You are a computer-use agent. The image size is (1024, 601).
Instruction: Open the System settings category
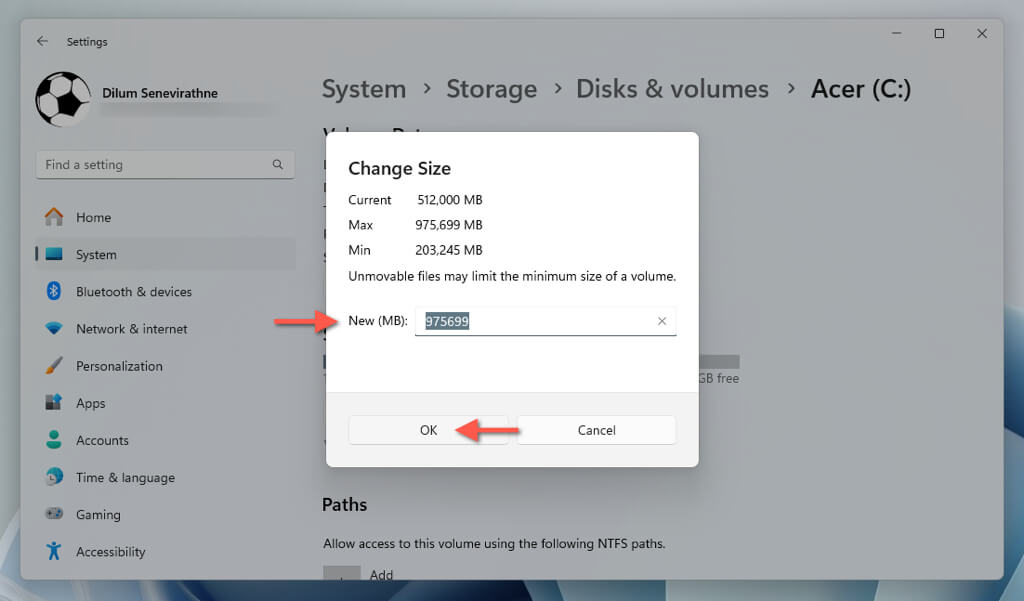(x=96, y=254)
